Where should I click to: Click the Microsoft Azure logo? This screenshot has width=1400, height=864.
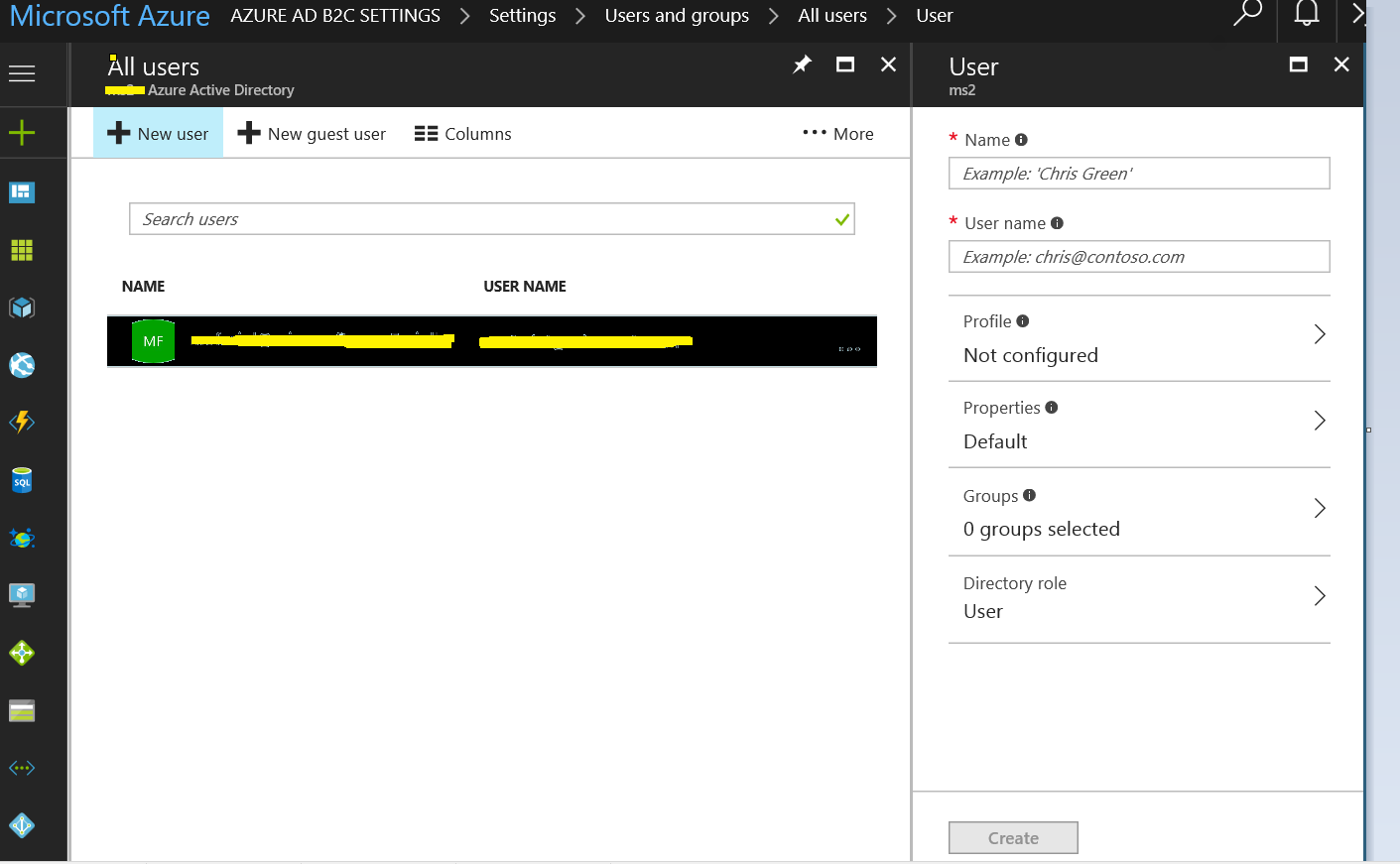(x=109, y=16)
